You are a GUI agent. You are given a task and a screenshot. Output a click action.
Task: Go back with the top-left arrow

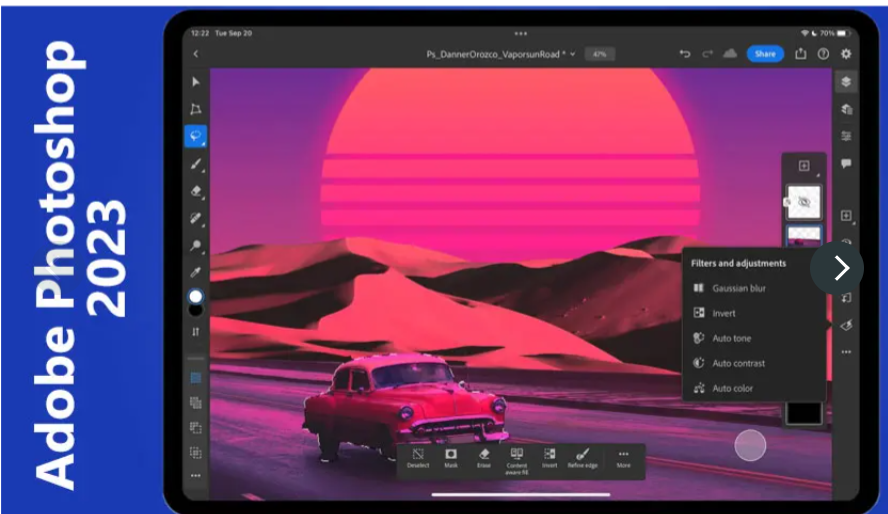tap(196, 54)
